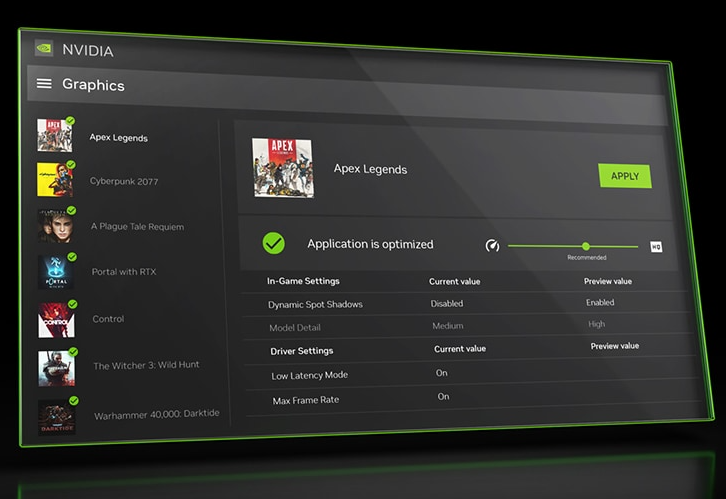The height and width of the screenshot is (499, 726).
Task: Click the green optimized checkmark icon
Action: 274,243
